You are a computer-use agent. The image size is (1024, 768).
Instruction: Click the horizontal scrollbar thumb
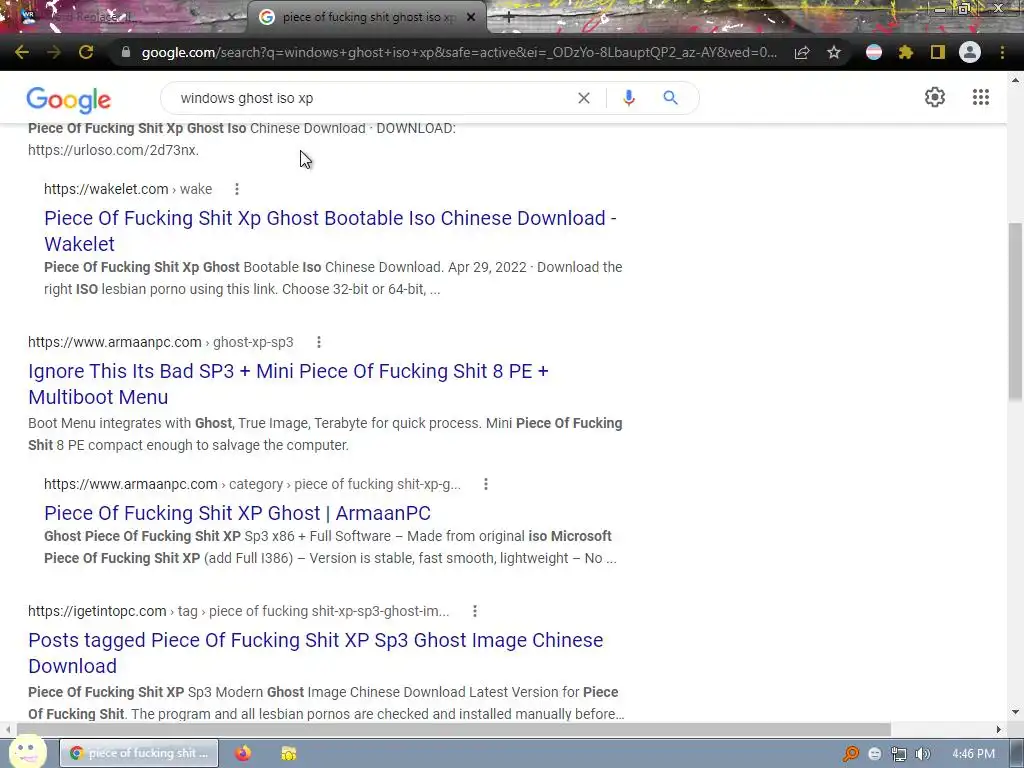(x=453, y=729)
